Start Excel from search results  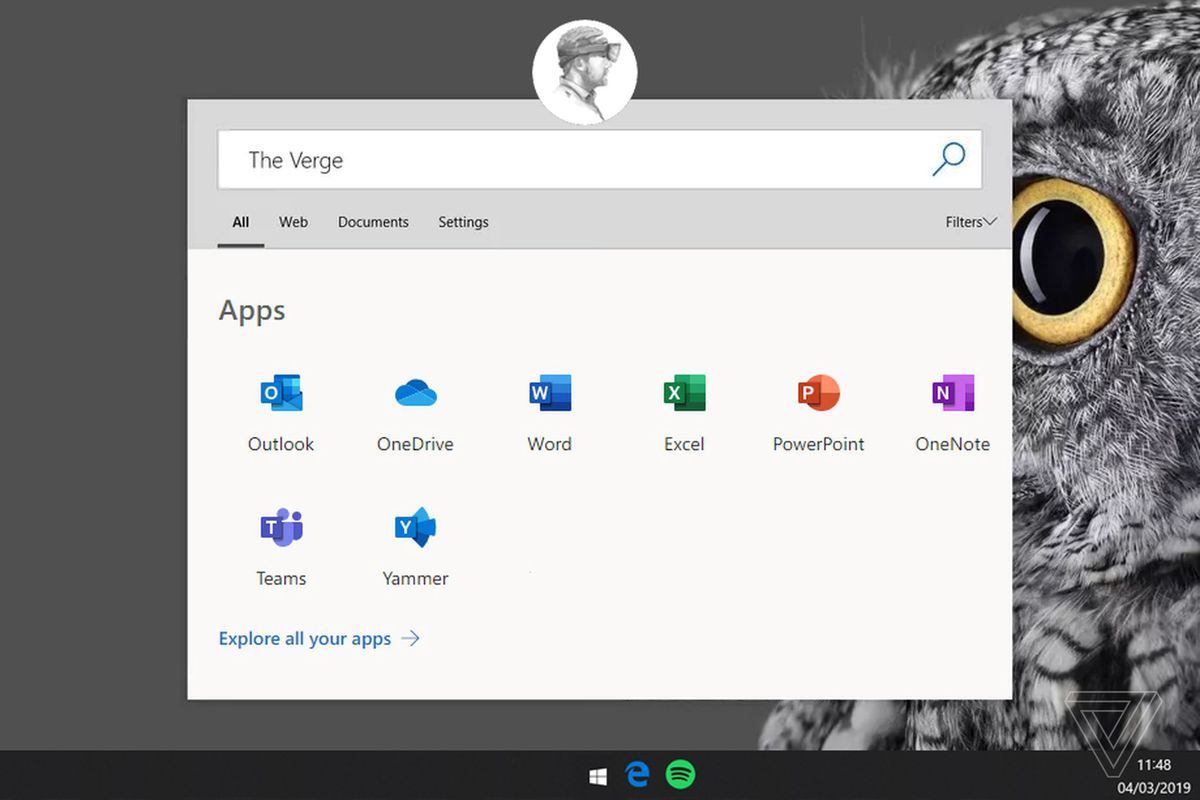coord(684,410)
